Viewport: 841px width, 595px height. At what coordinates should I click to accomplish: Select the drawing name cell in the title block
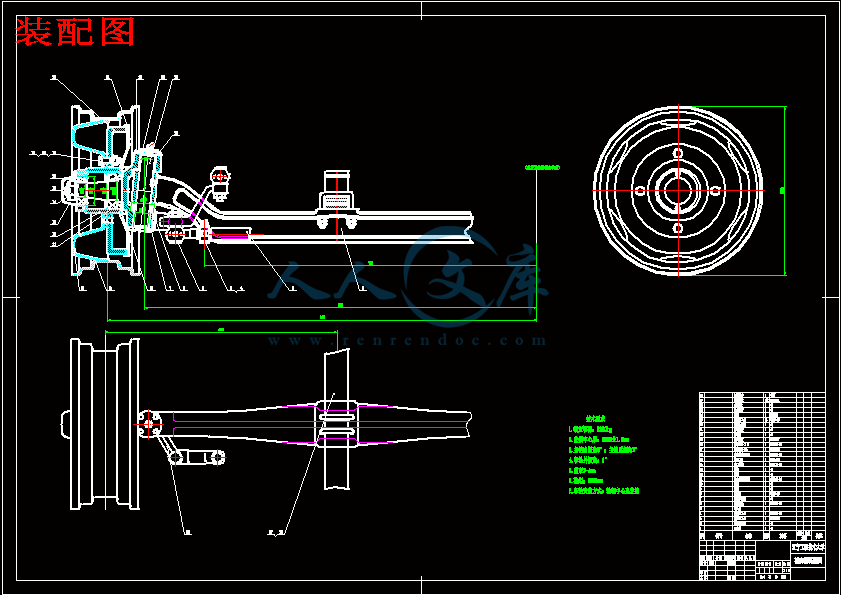pyautogui.click(x=808, y=561)
